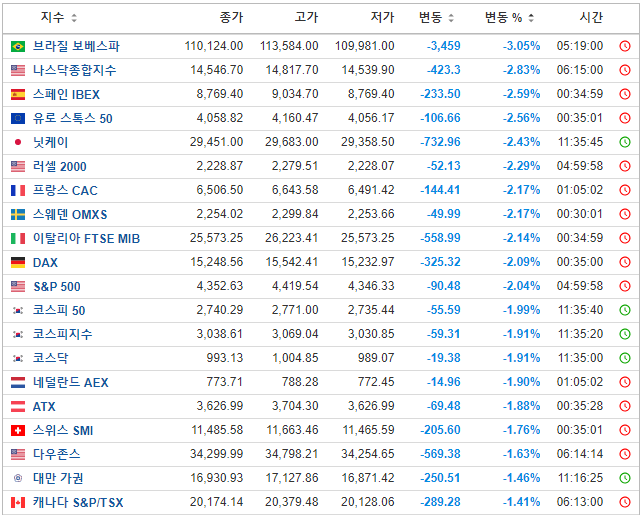Image resolution: width=642 pixels, height=515 pixels.
Task: Click the Italy flag icon beside 이탈리아 FTSE MIB
Action: click(18, 238)
